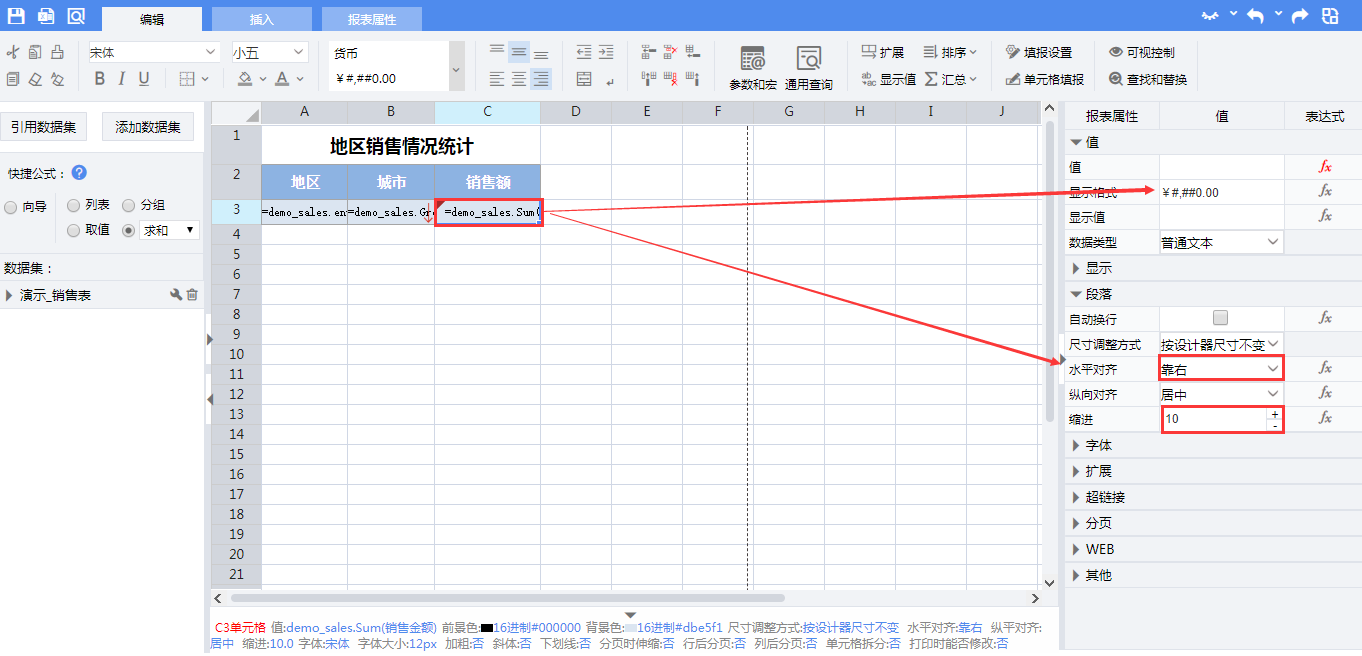
Task: Open the font name dropdown showing 宋体
Action: click(x=153, y=52)
